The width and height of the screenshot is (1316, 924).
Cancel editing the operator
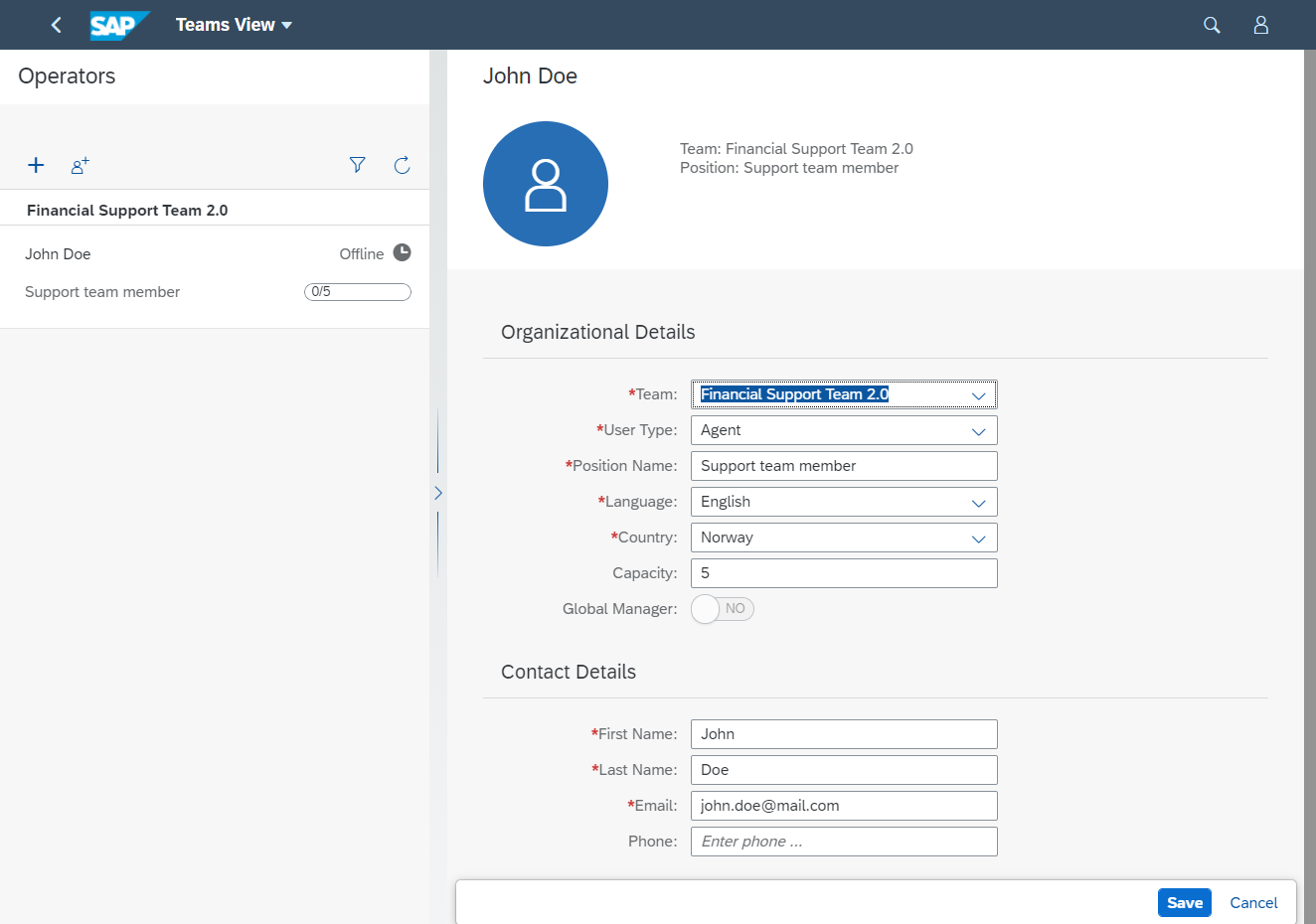[1253, 902]
